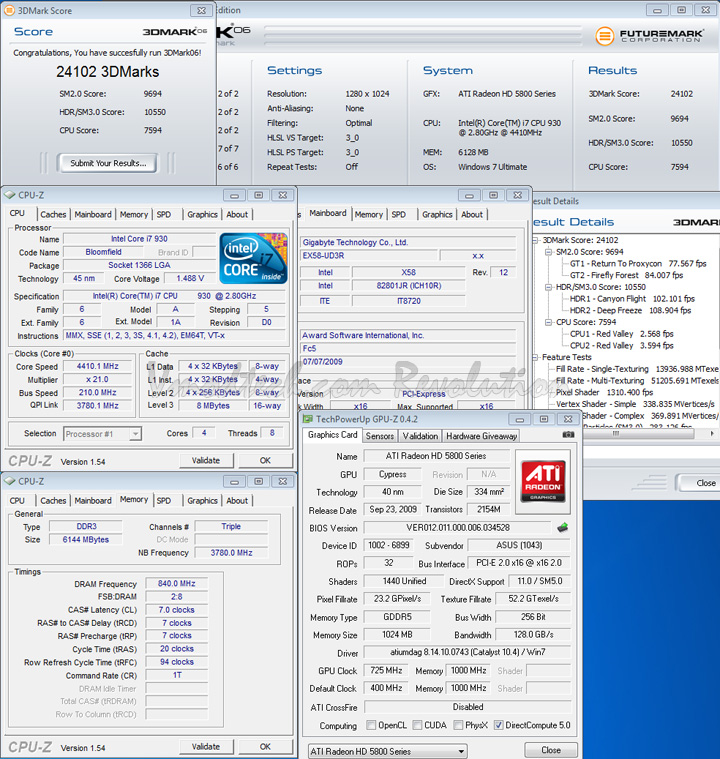Uncheck the DirectCompute 5.0 checkbox

point(498,725)
